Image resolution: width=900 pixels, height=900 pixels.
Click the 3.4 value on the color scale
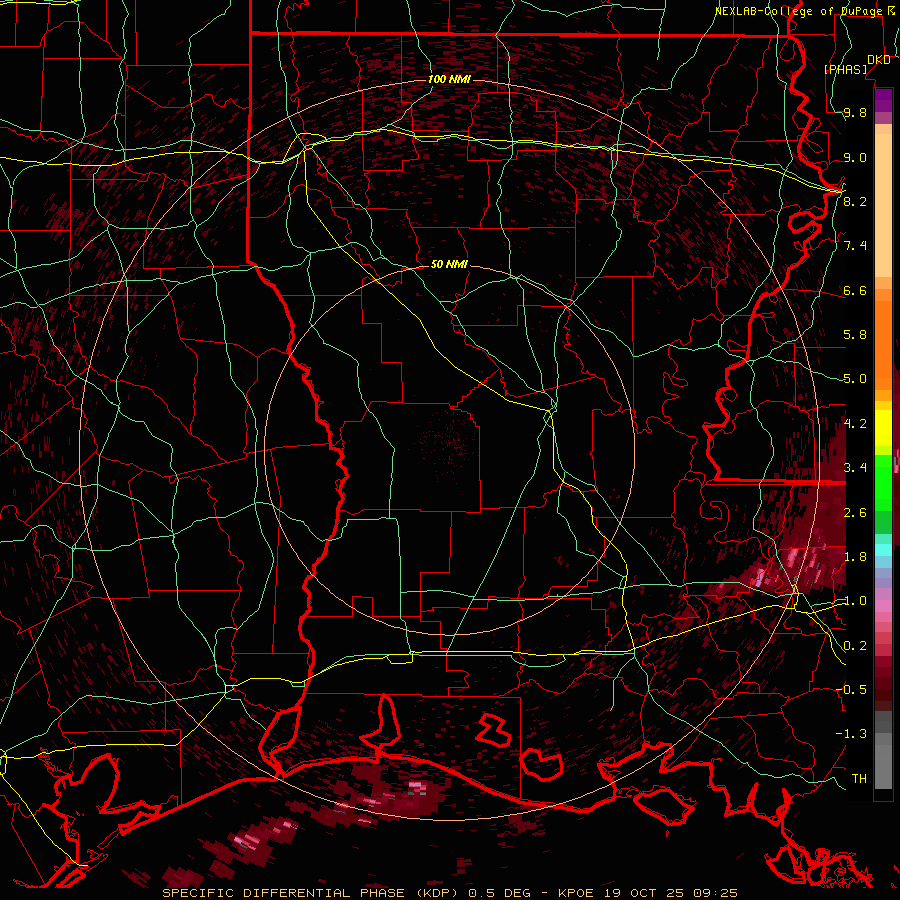pos(855,468)
